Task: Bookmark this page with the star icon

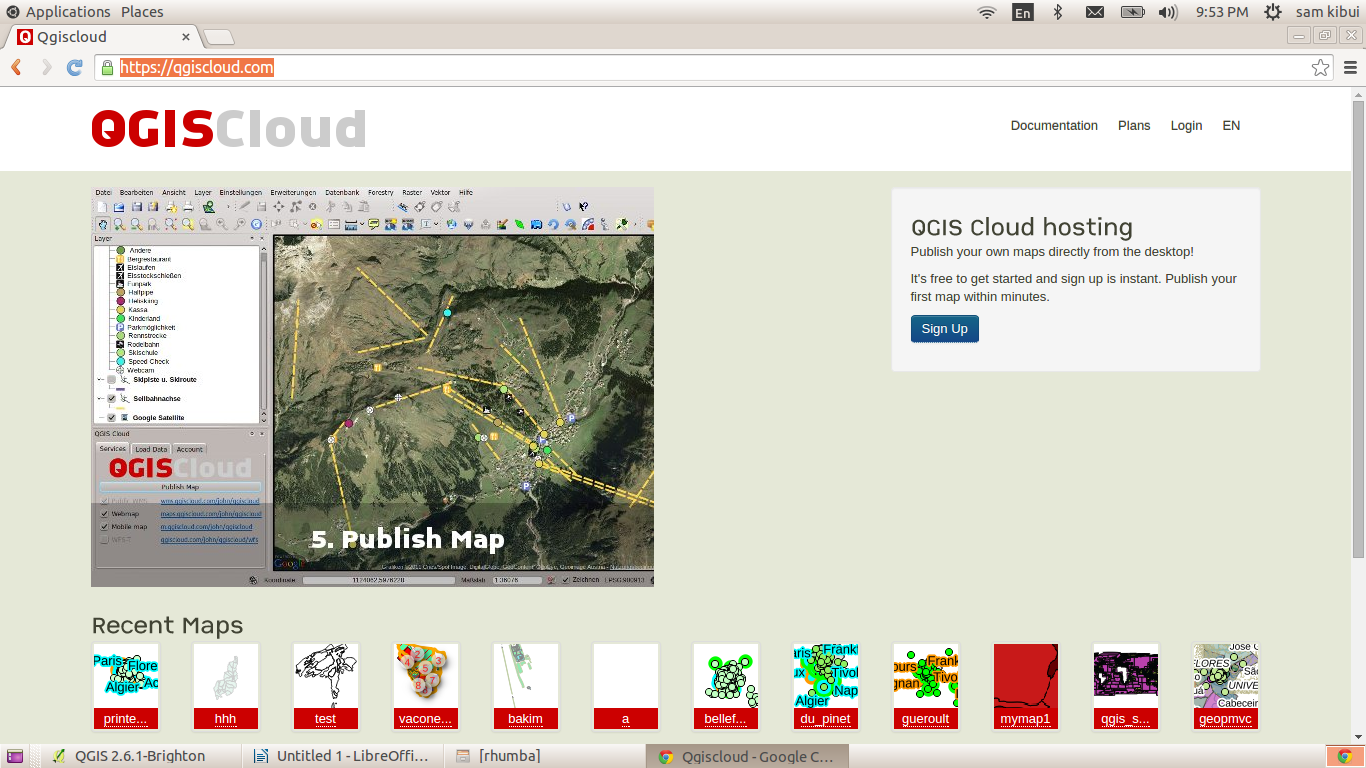Action: [x=1320, y=68]
